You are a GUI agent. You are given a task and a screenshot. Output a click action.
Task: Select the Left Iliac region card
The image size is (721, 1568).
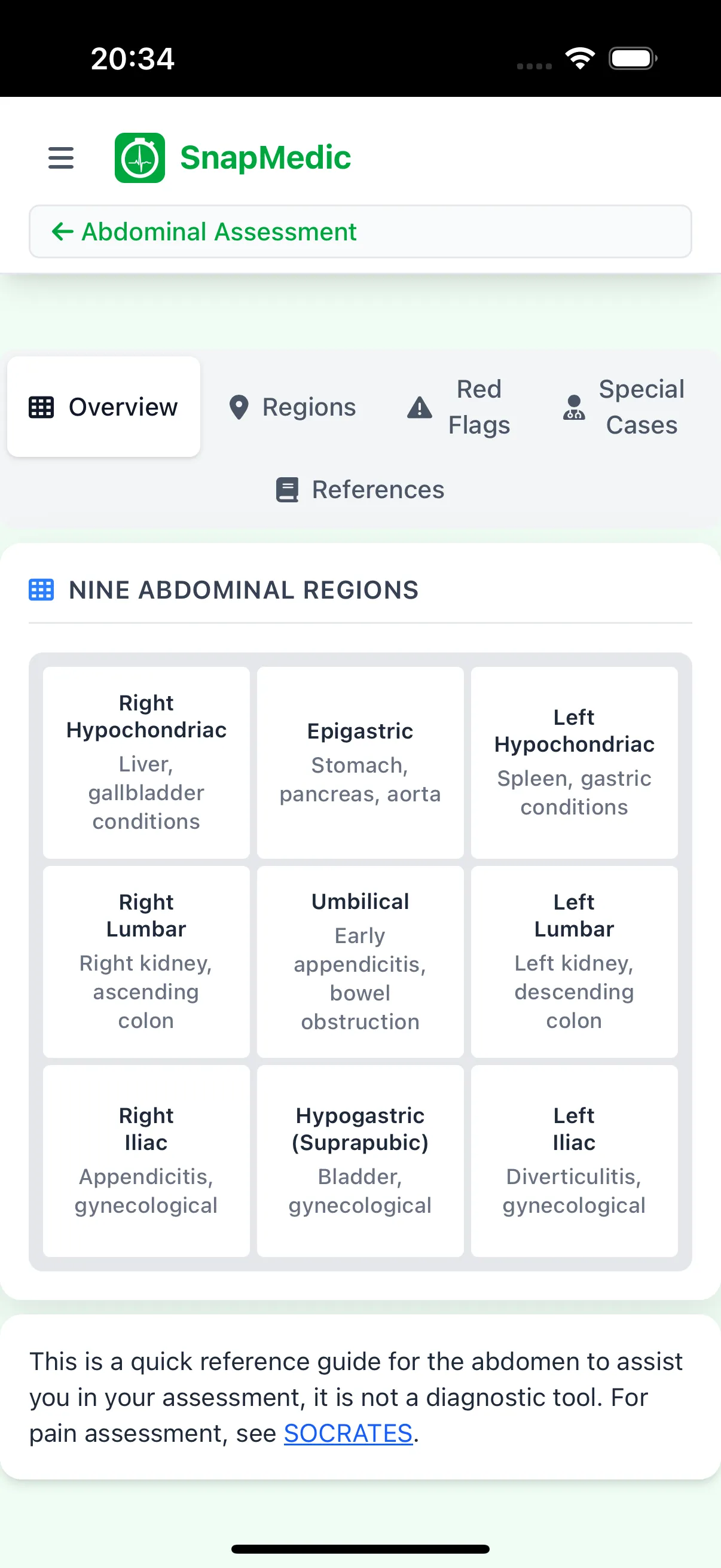click(574, 1160)
